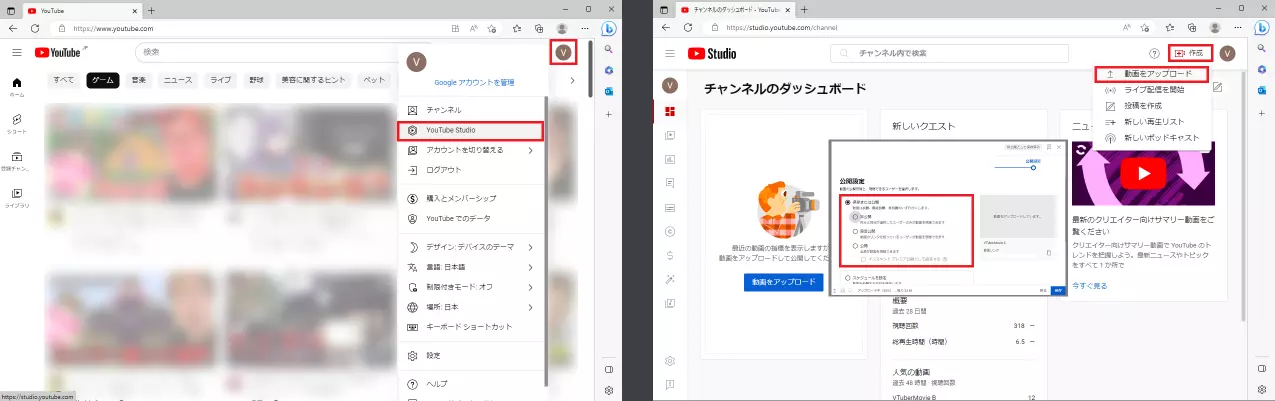Select the 限定公開 radio option
Screen dimensions: 1275x401
pyautogui.click(x=855, y=229)
